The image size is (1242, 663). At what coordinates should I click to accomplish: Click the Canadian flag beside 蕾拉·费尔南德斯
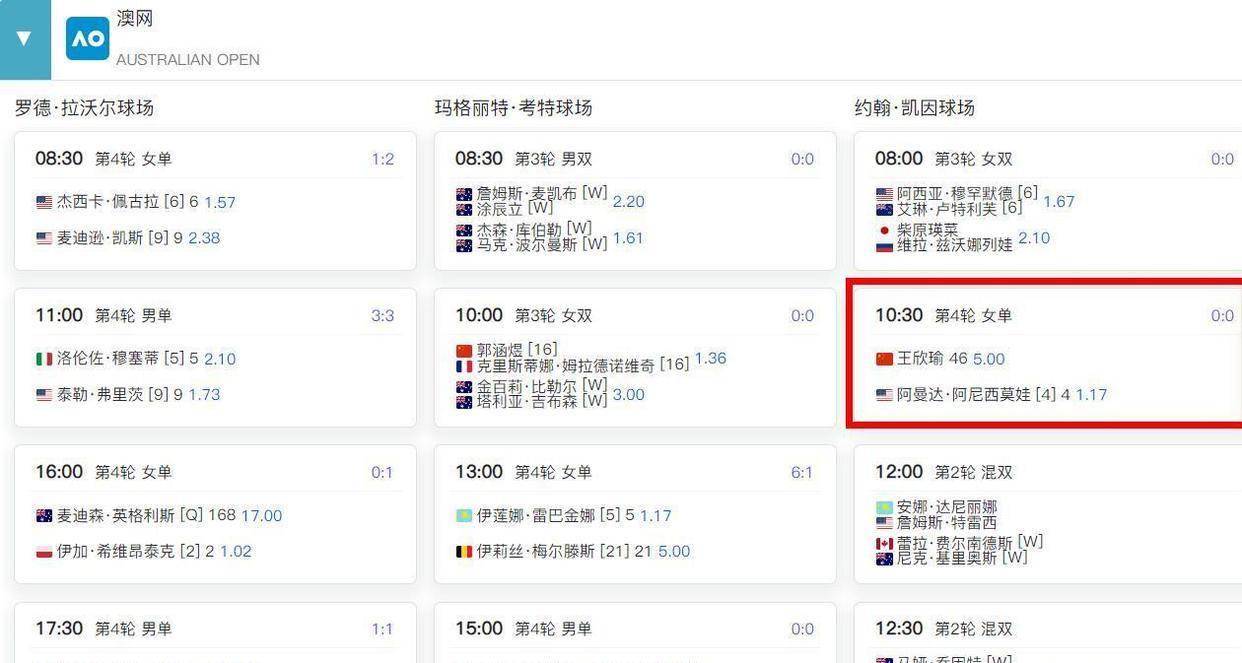coord(884,543)
